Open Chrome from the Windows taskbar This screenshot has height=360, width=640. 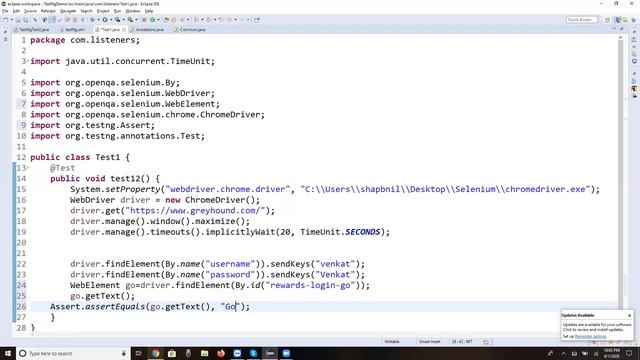pos(155,353)
